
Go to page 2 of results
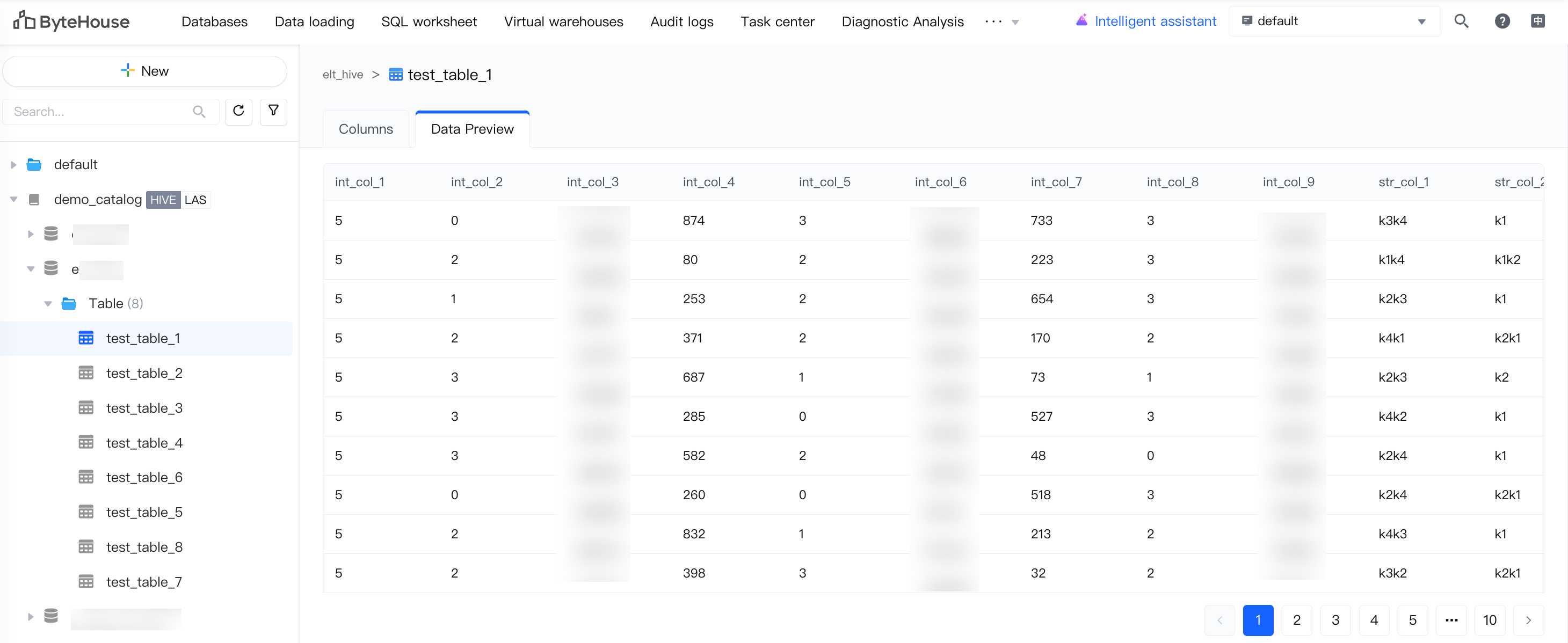click(x=1296, y=620)
